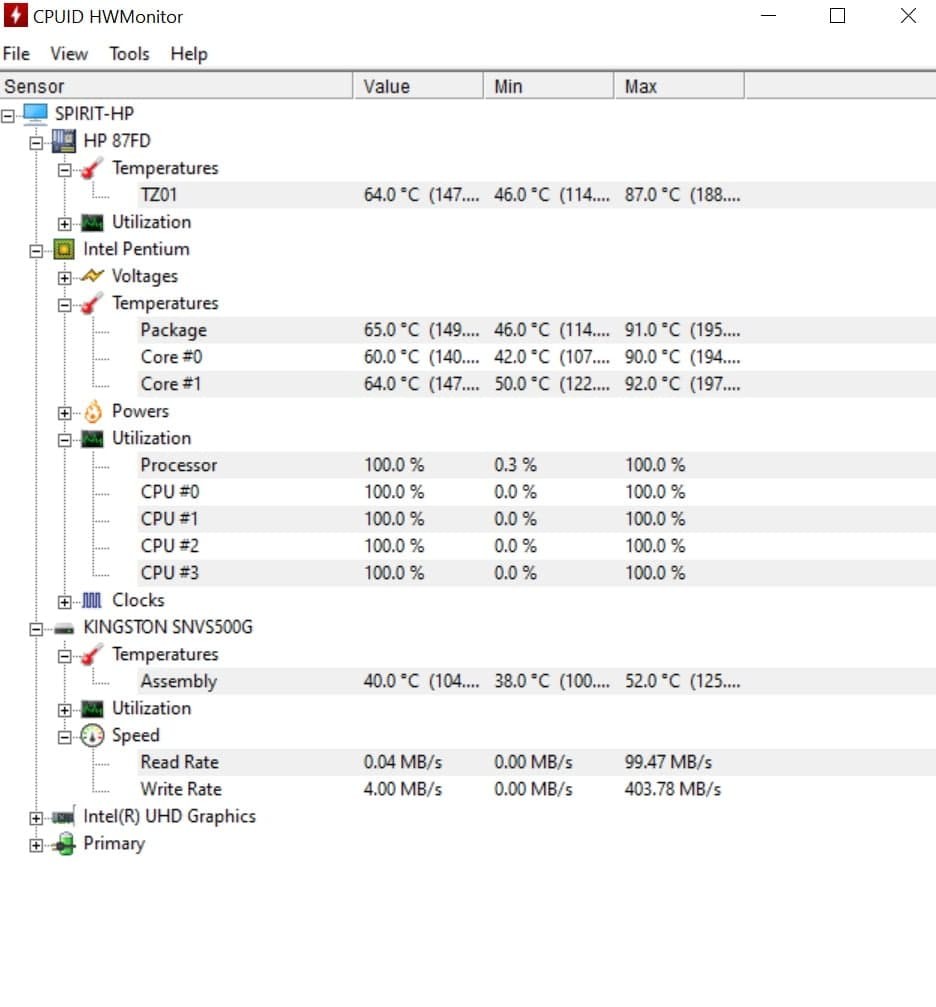This screenshot has width=936, height=1007.
Task: Collapse the HP 87FD node
Action: [36, 143]
